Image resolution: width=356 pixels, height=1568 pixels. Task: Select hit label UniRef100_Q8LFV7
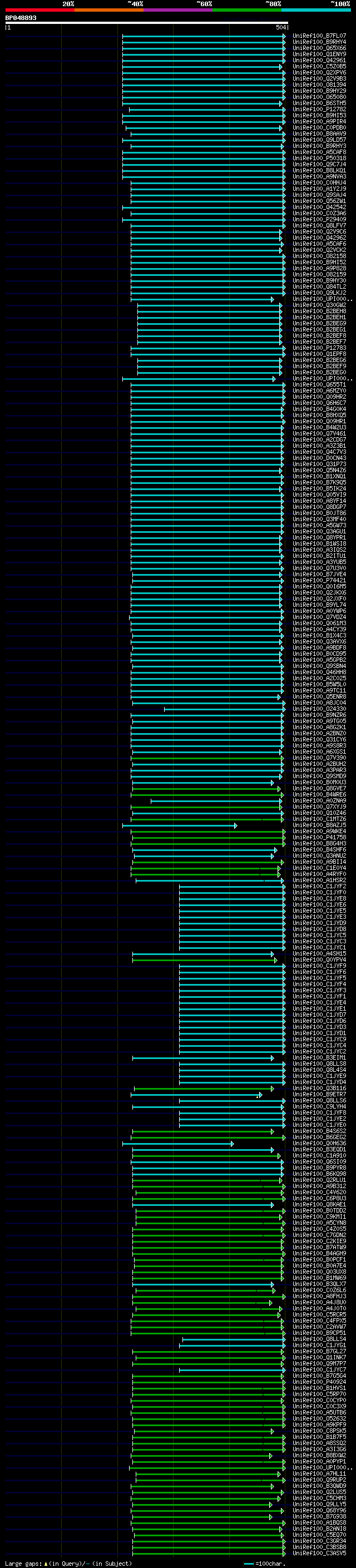click(319, 225)
